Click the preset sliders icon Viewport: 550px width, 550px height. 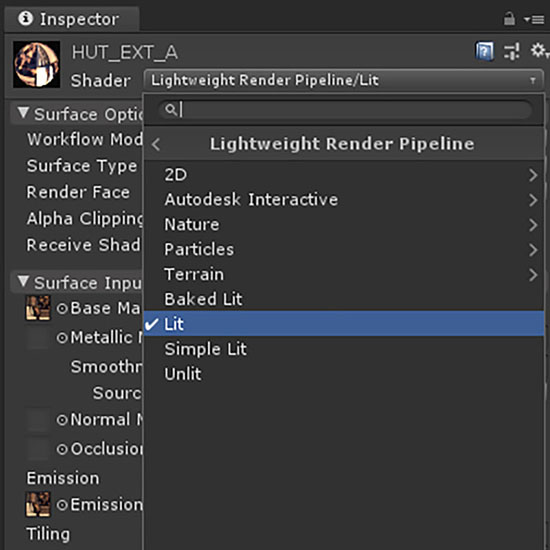pyautogui.click(x=511, y=52)
